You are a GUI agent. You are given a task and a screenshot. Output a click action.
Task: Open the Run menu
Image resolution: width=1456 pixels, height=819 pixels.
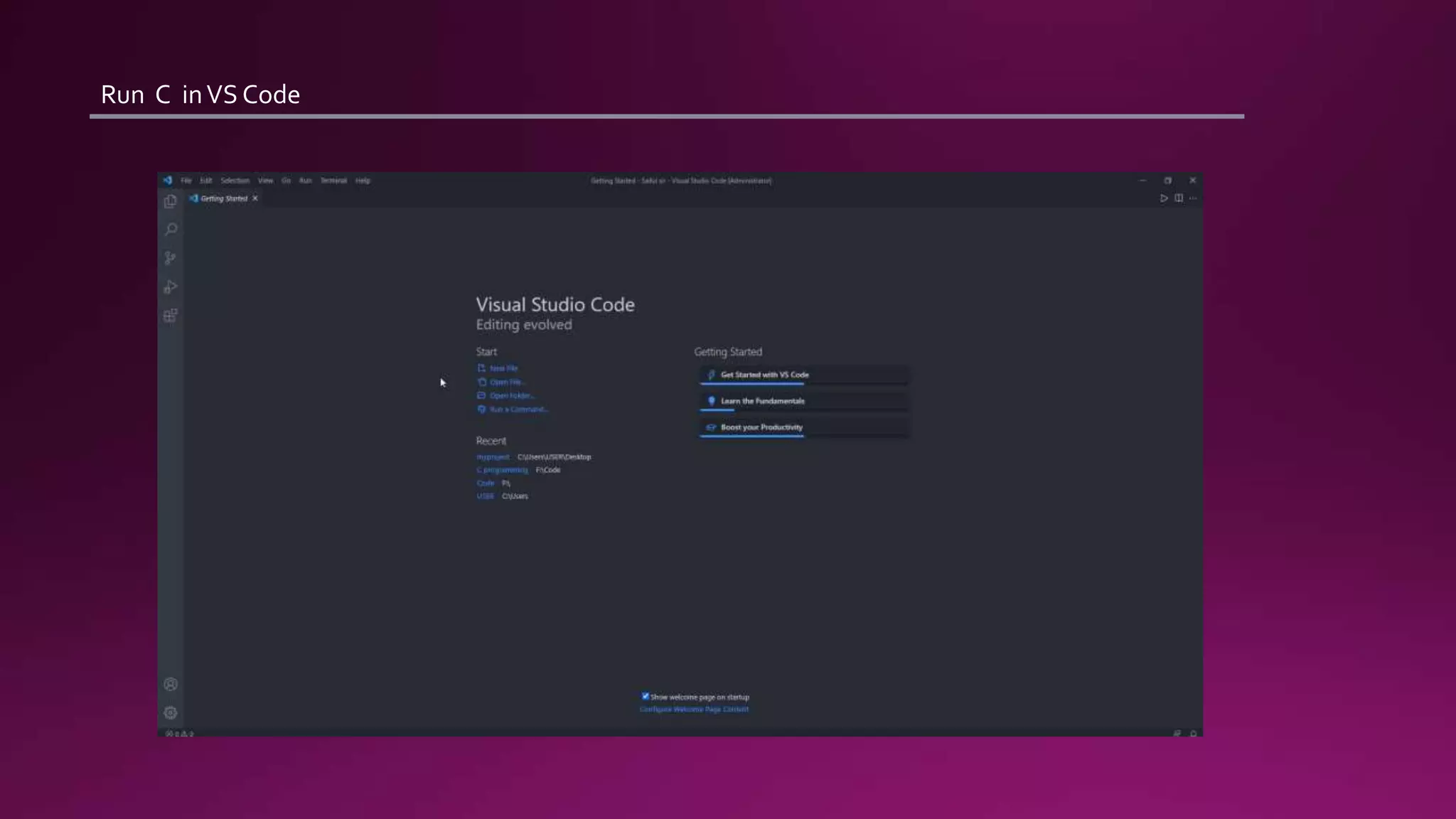[306, 181]
